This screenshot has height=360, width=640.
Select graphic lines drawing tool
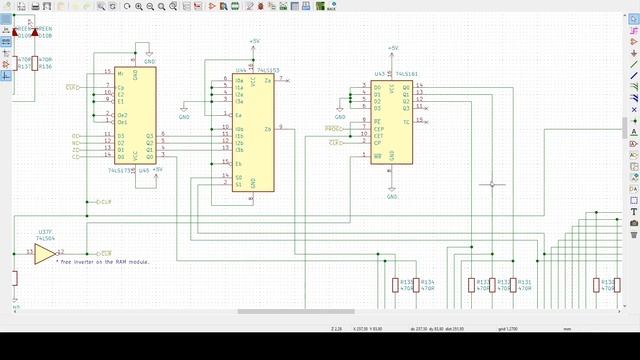pyautogui.click(x=634, y=200)
